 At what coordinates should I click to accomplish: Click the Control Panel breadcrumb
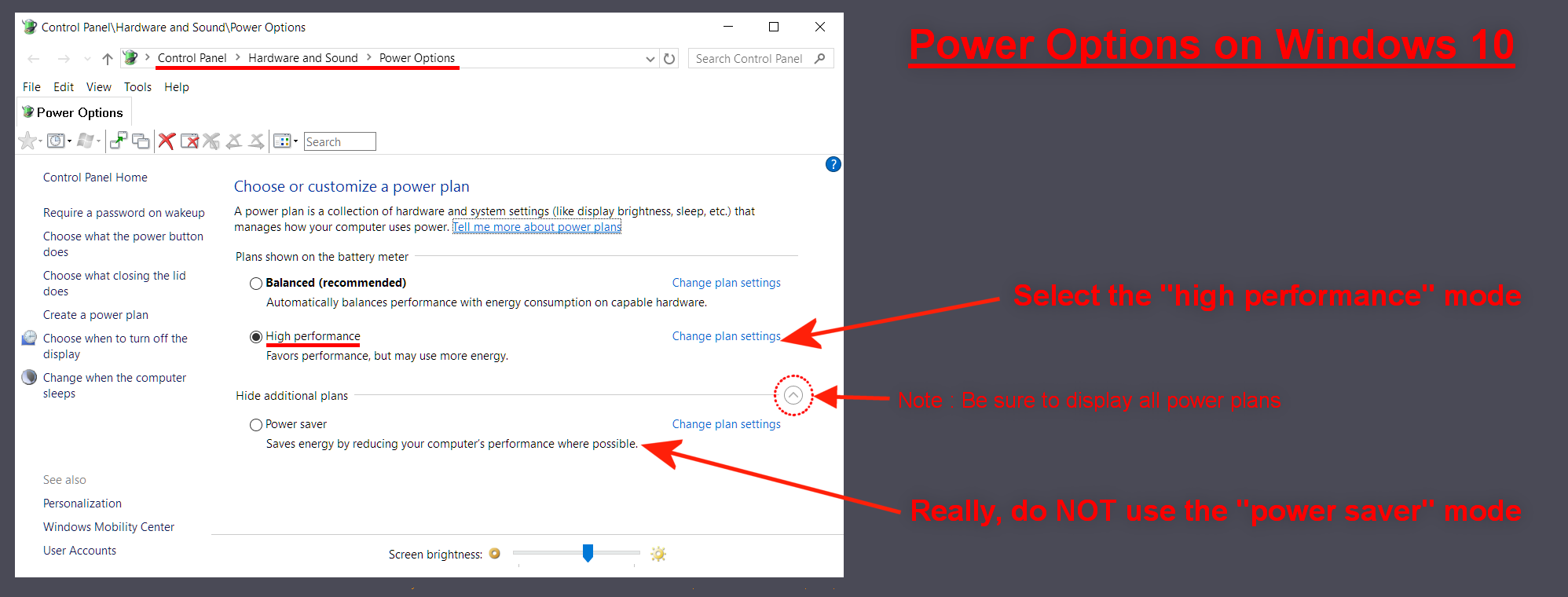[192, 58]
